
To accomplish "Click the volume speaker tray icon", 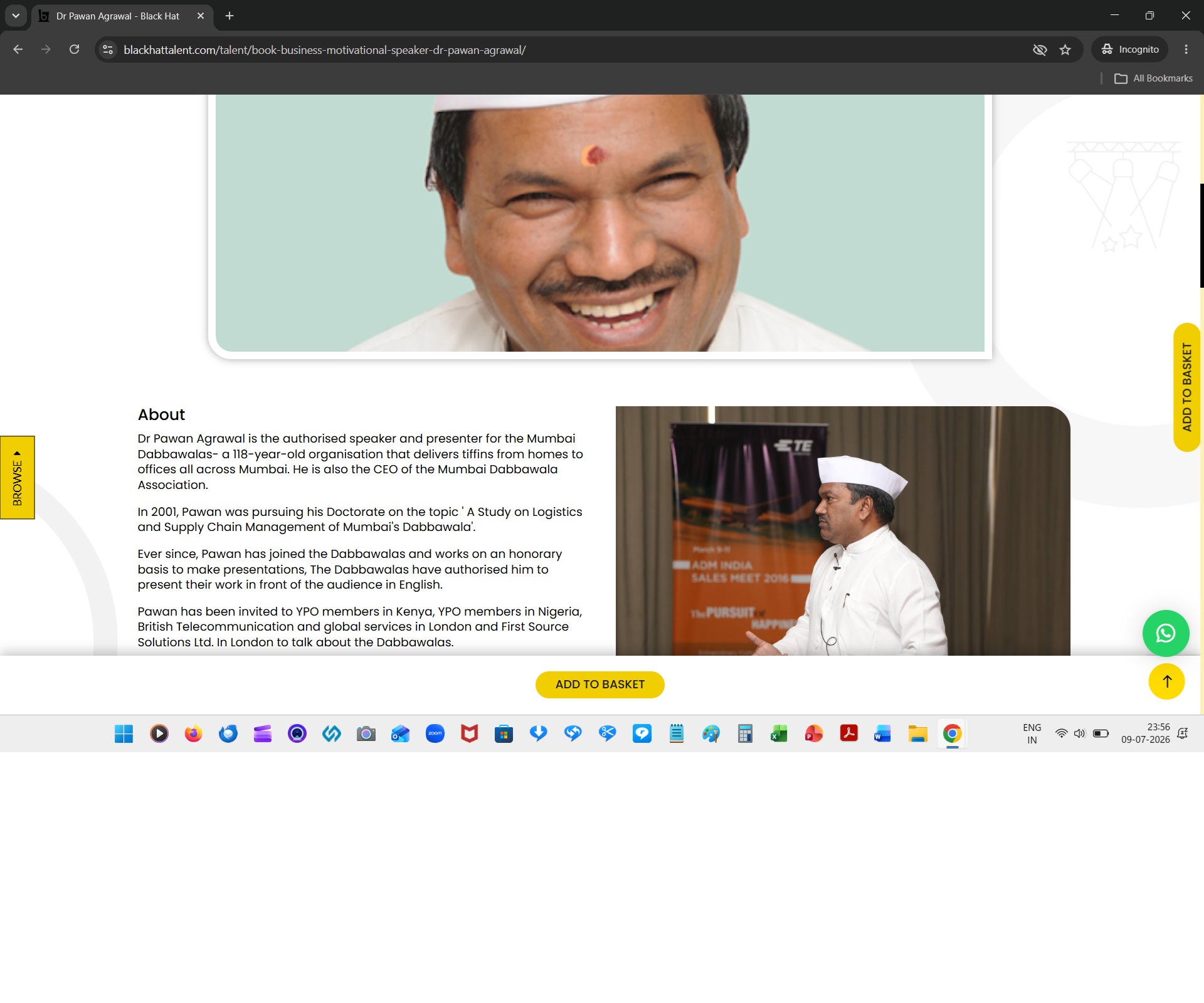I will tap(1079, 733).
